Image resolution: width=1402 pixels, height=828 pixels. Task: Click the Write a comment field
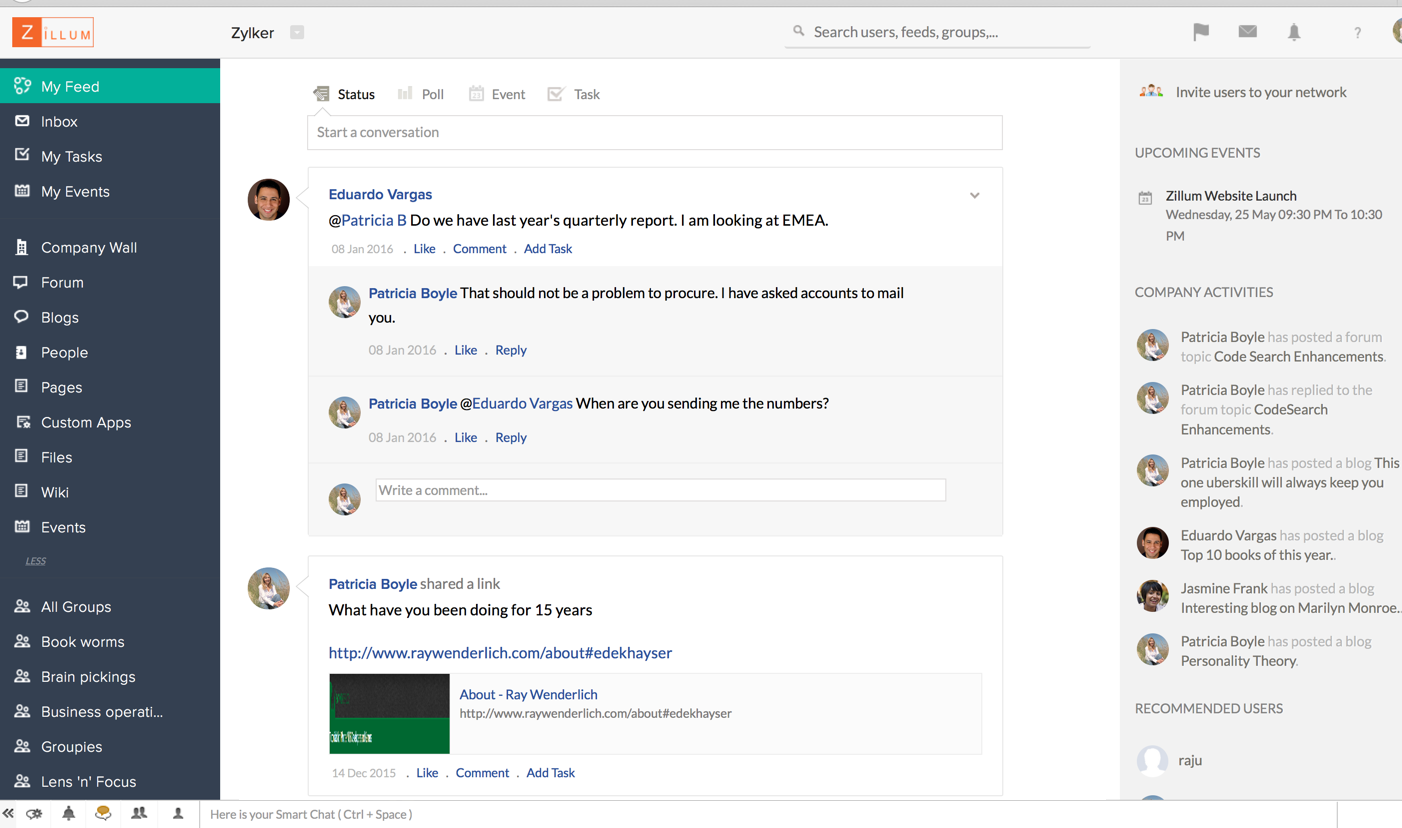pos(660,489)
